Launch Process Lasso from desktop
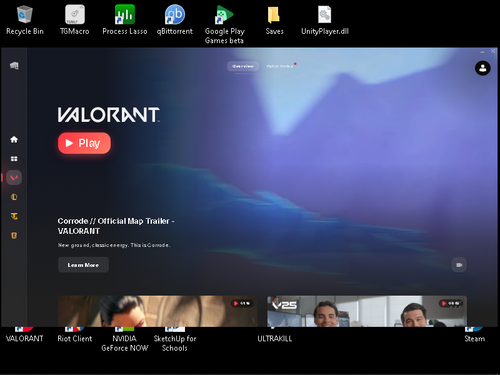Screen dimensions: 500x375 [x=125, y=20]
